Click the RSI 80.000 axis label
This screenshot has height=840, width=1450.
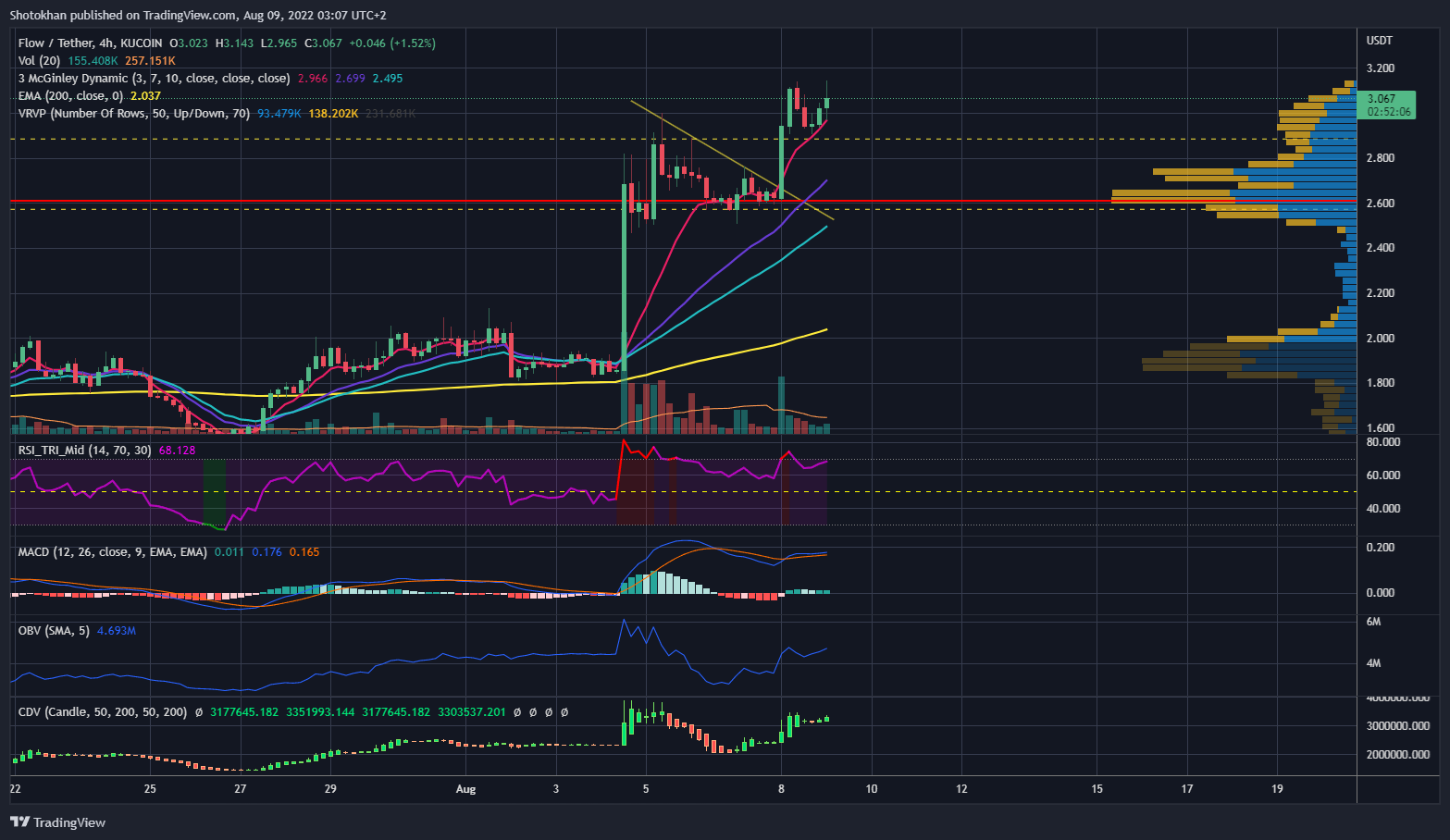point(1383,442)
